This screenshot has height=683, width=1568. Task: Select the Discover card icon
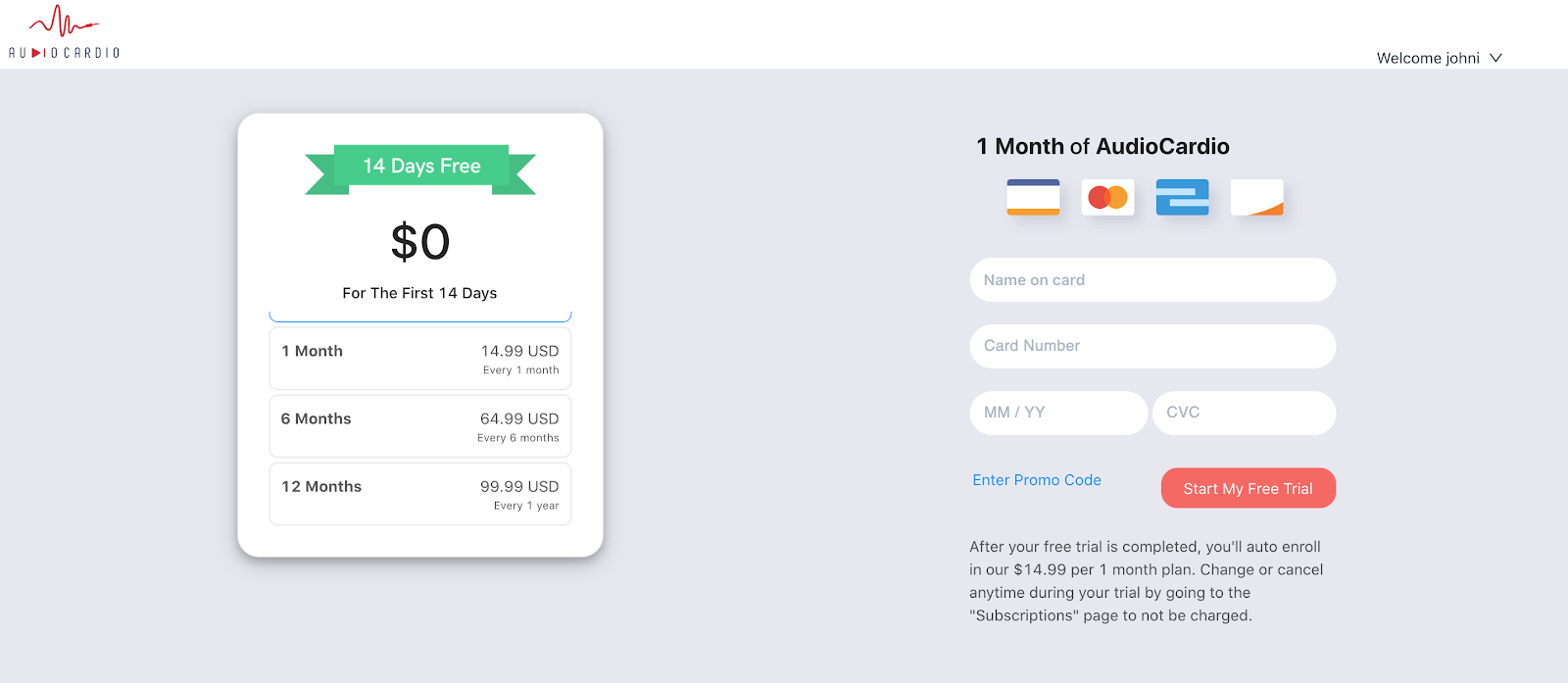[1256, 197]
